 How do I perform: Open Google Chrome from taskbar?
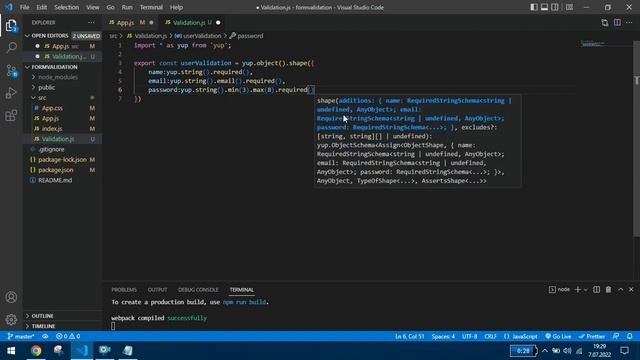[x=36, y=351]
